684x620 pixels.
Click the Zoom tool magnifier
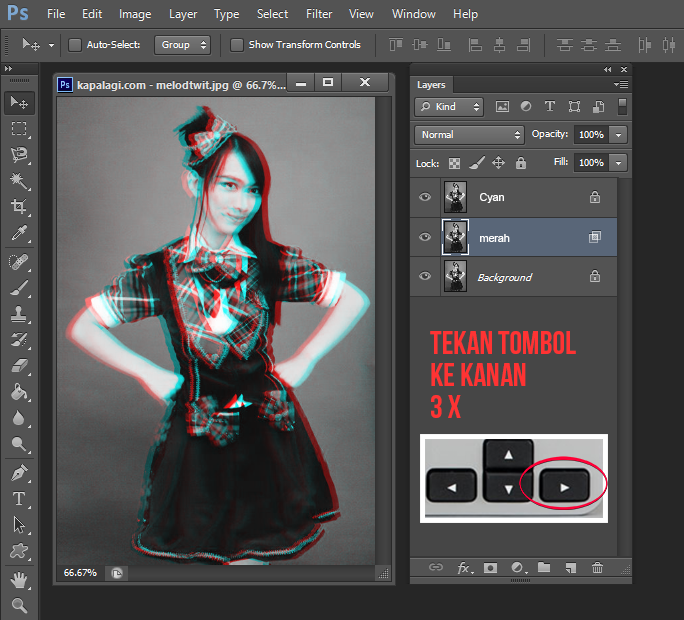click(x=19, y=605)
